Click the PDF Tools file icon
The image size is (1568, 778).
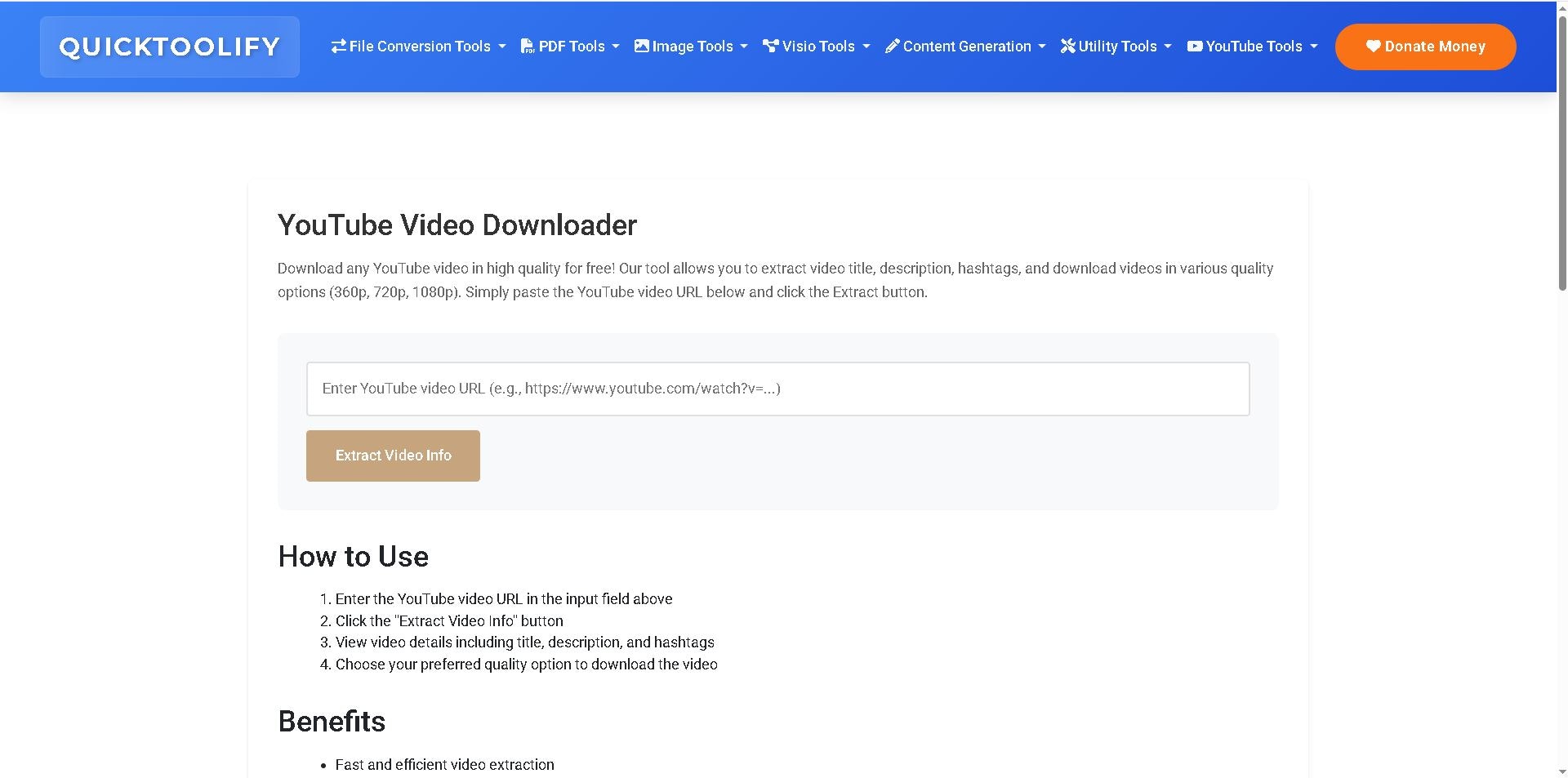pyautogui.click(x=528, y=47)
